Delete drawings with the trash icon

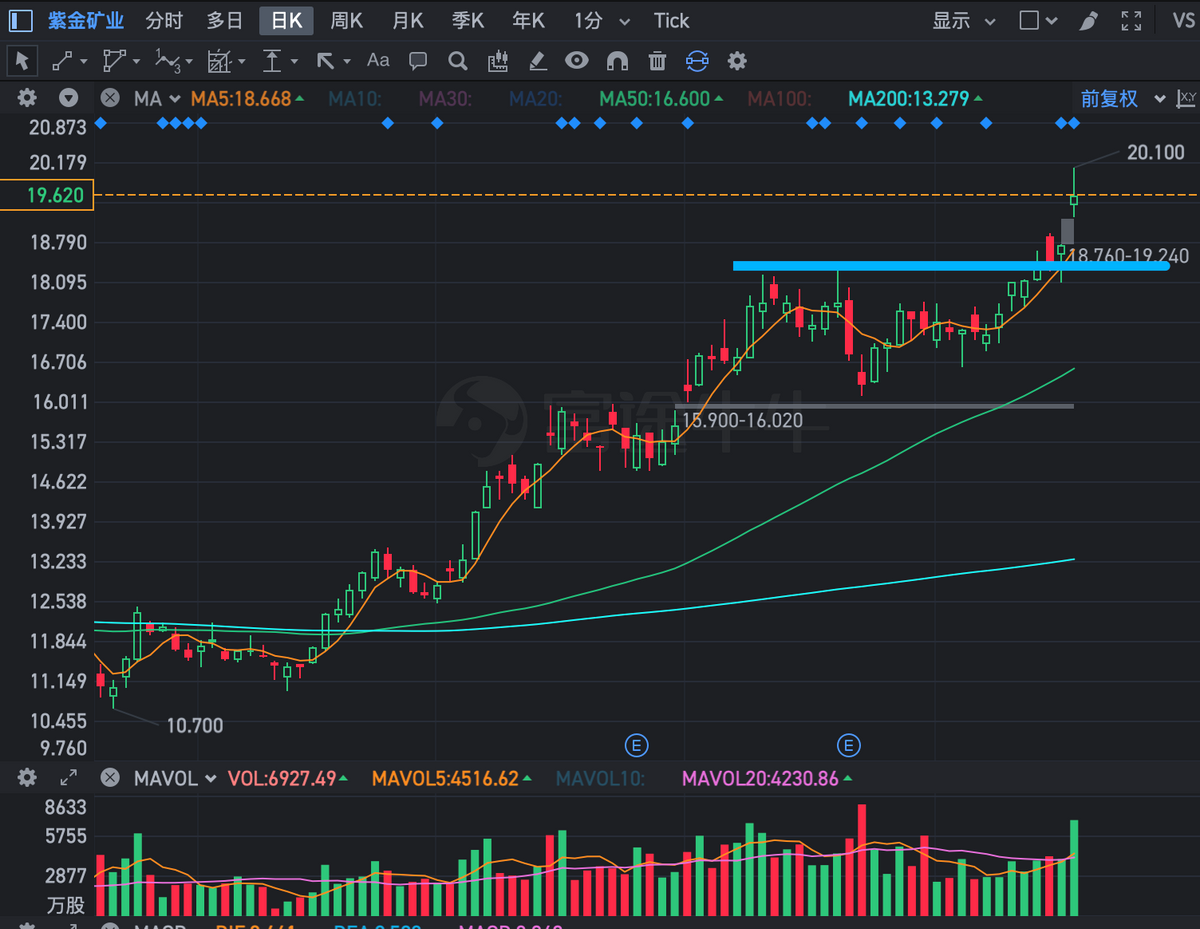(657, 61)
